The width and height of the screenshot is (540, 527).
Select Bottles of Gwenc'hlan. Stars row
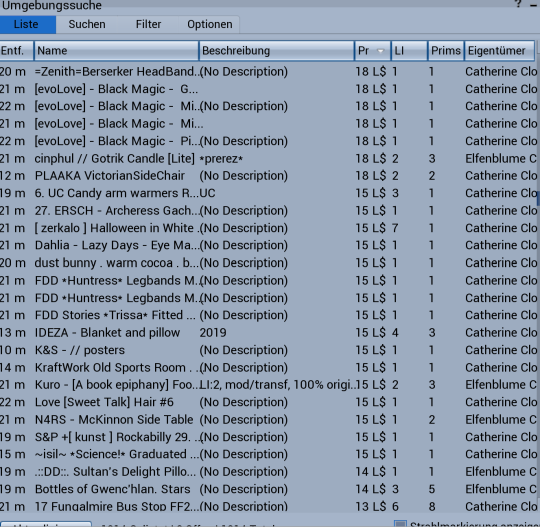coord(268,489)
